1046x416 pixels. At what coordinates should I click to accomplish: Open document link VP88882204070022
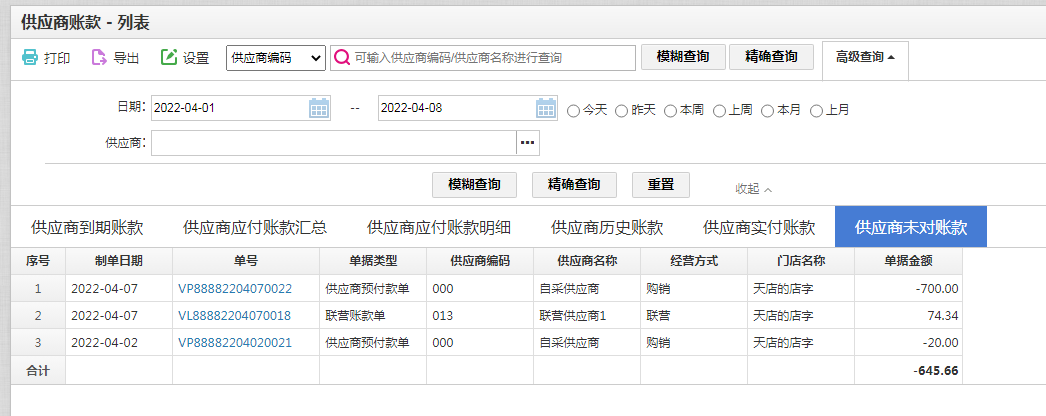point(235,289)
